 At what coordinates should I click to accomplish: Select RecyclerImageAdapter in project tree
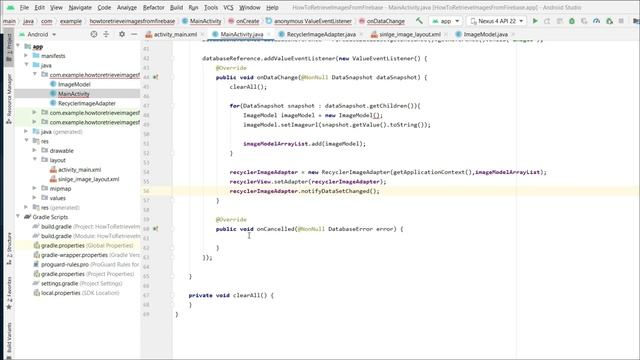87,103
